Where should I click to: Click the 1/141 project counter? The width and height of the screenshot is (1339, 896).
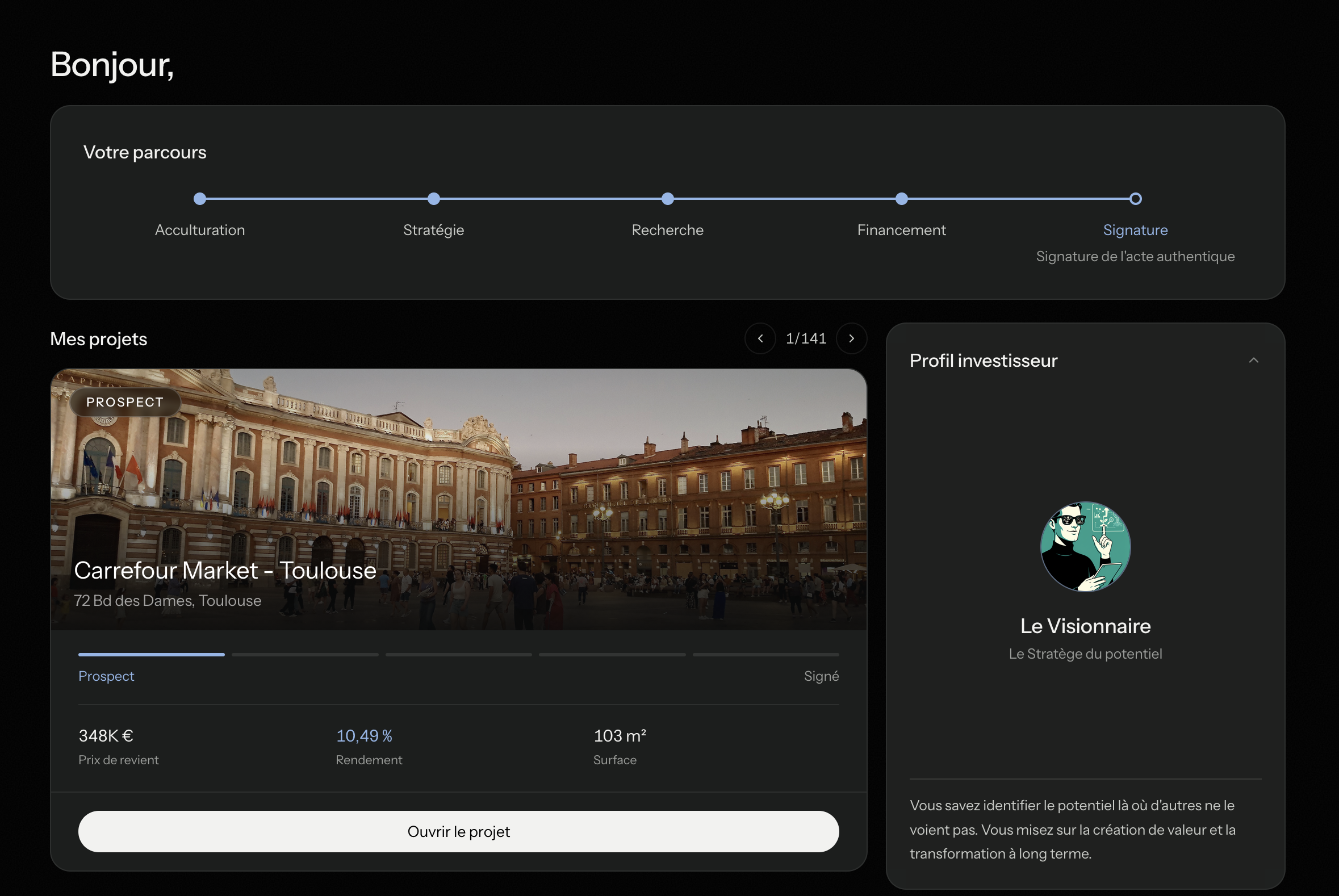coord(806,338)
